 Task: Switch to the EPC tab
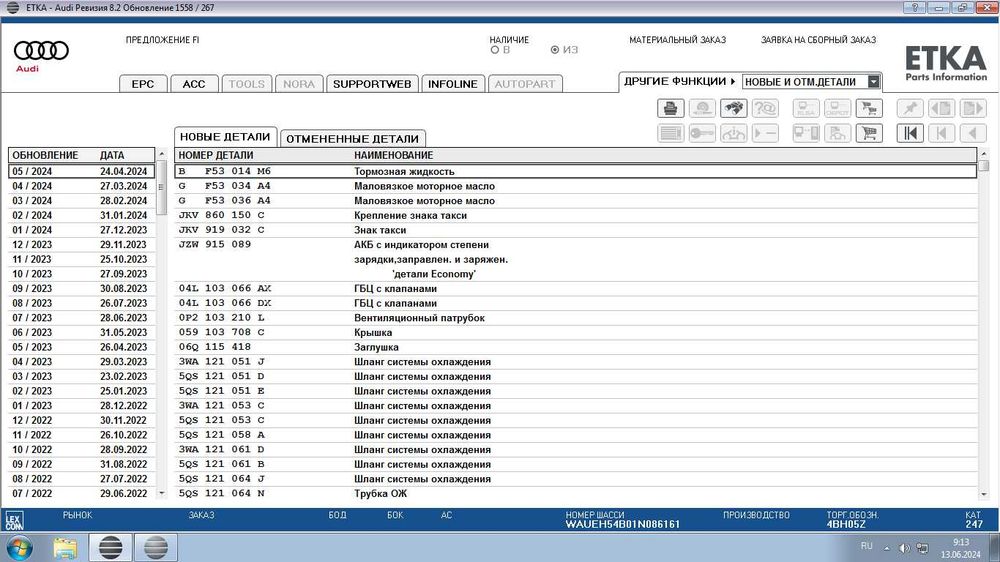point(143,84)
